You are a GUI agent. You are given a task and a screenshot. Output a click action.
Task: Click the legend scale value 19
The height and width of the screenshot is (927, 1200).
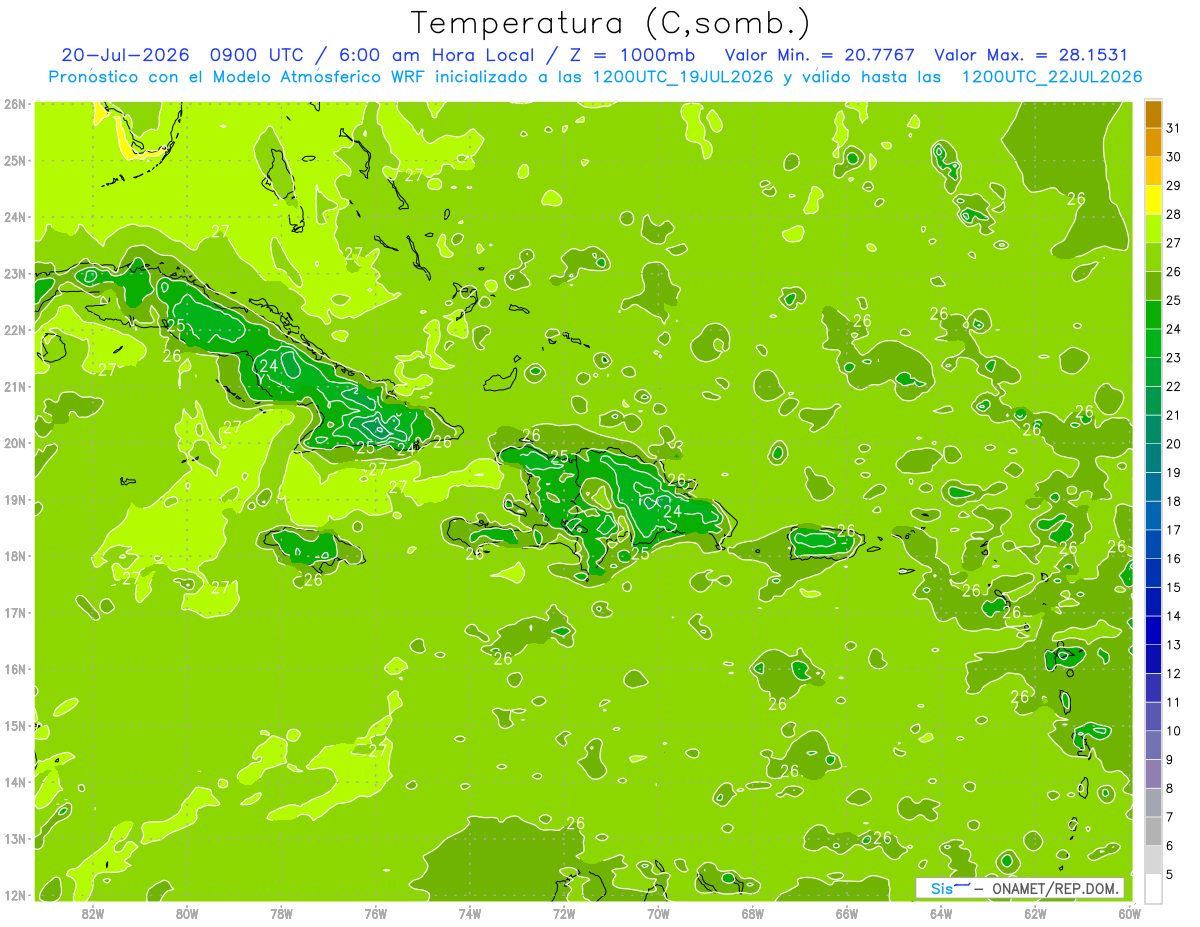(x=1174, y=472)
